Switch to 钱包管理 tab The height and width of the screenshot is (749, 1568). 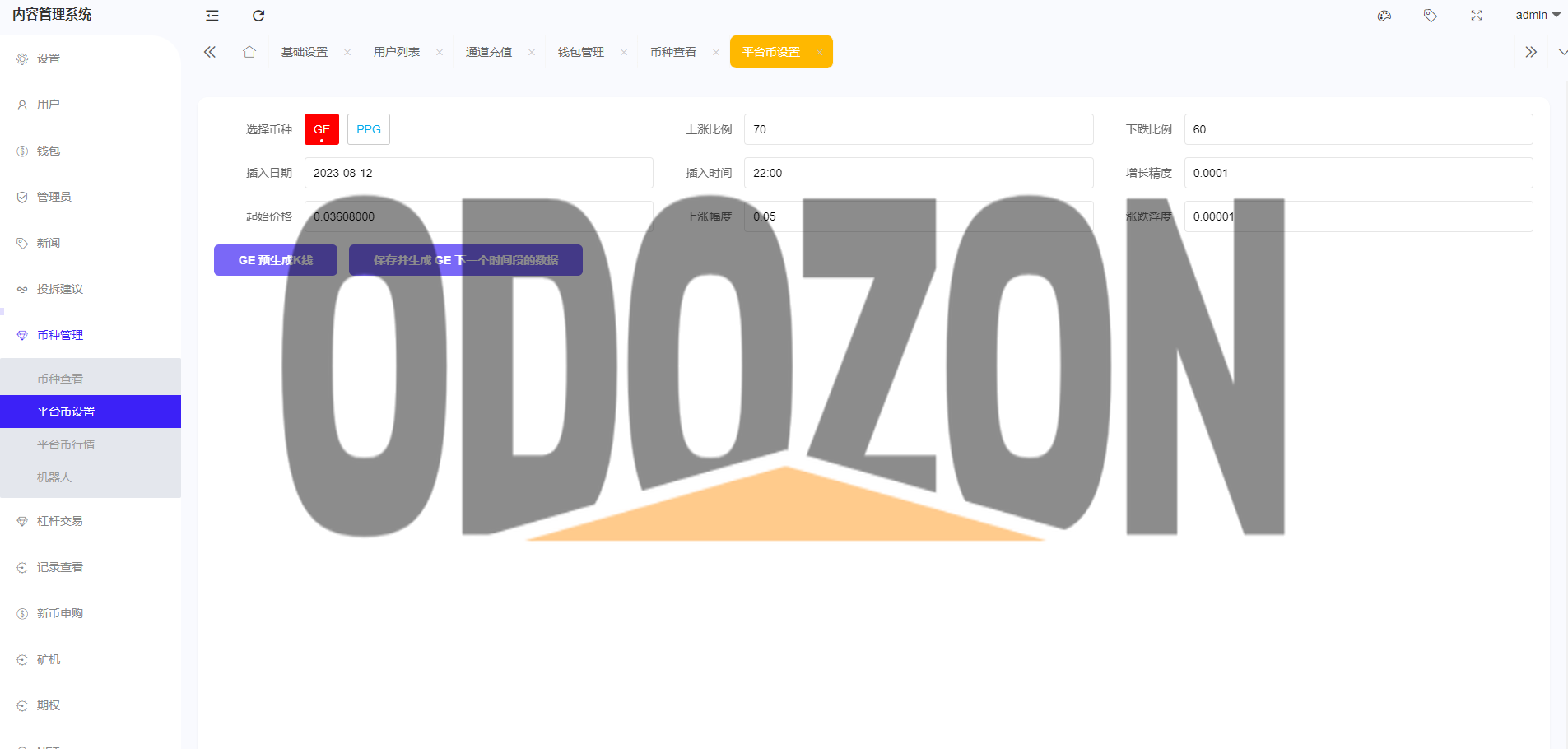point(581,52)
